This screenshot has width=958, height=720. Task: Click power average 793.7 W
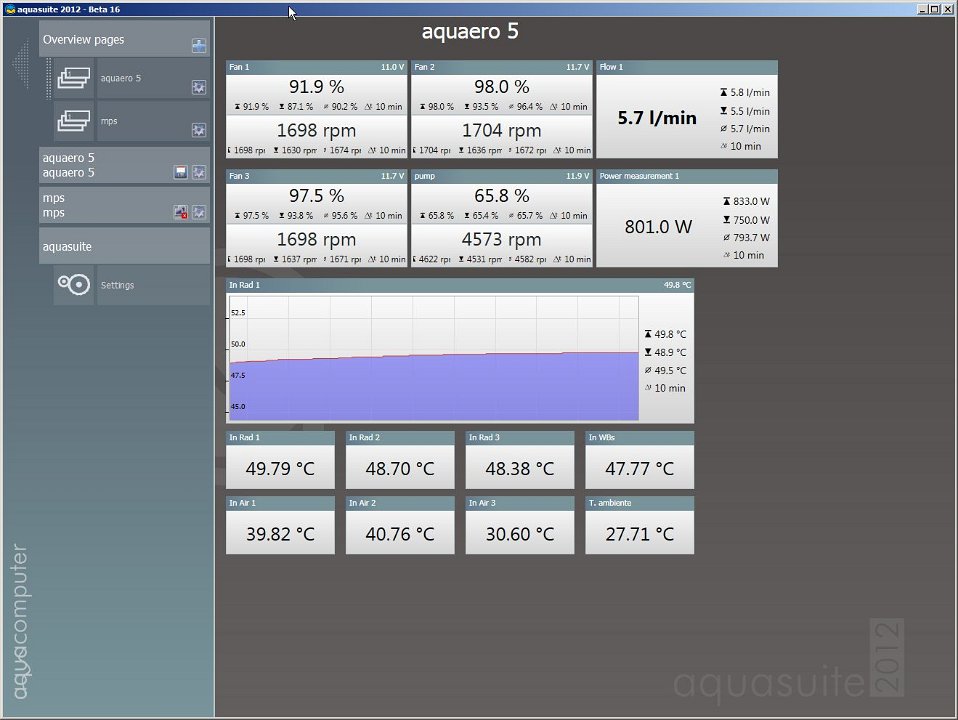click(x=746, y=237)
